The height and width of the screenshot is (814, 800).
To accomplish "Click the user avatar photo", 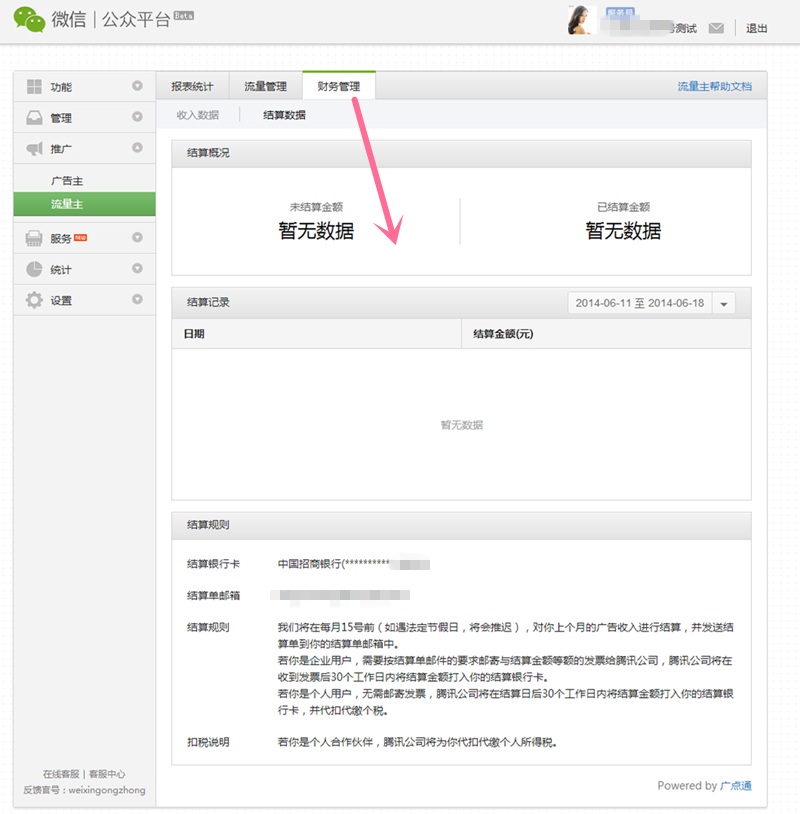I will (x=582, y=20).
